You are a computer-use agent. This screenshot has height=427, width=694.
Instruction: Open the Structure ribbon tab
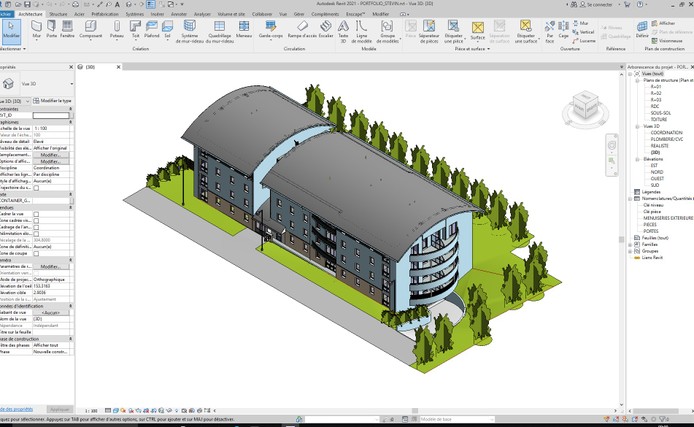pos(59,15)
